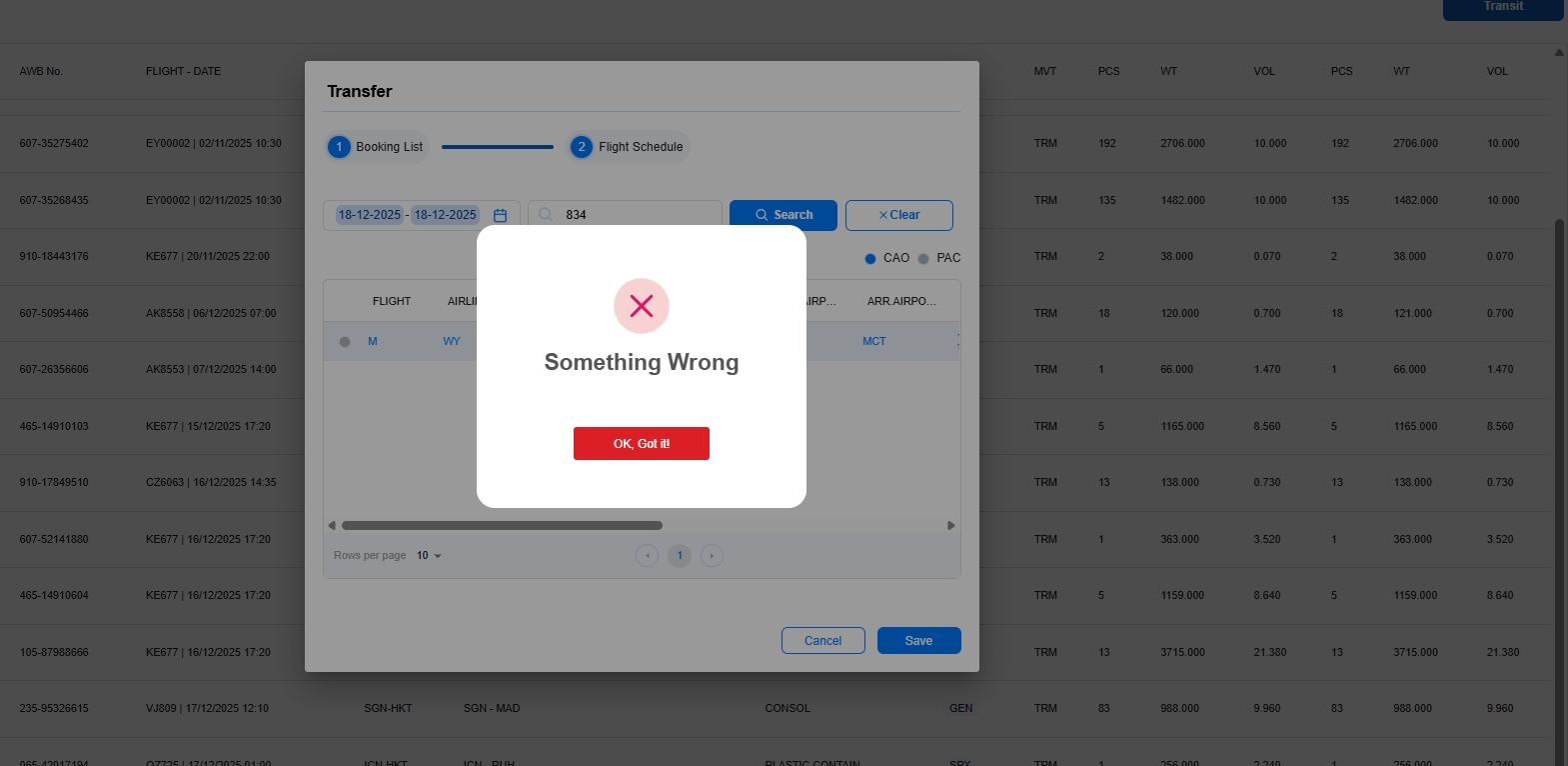Click the horizontal scrollbar of flight table
This screenshot has width=1568, height=766.
[x=502, y=525]
